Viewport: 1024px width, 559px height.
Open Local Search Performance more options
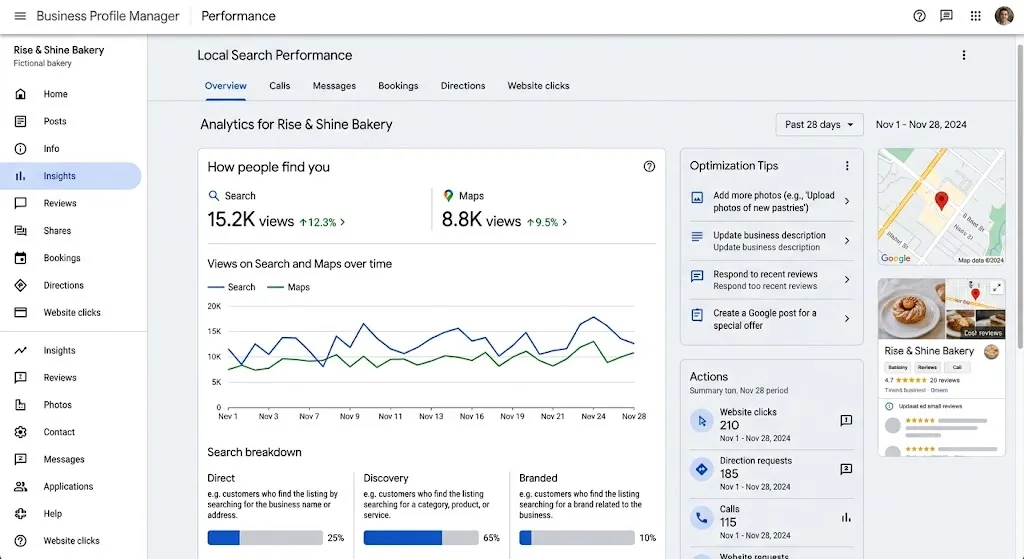point(963,56)
